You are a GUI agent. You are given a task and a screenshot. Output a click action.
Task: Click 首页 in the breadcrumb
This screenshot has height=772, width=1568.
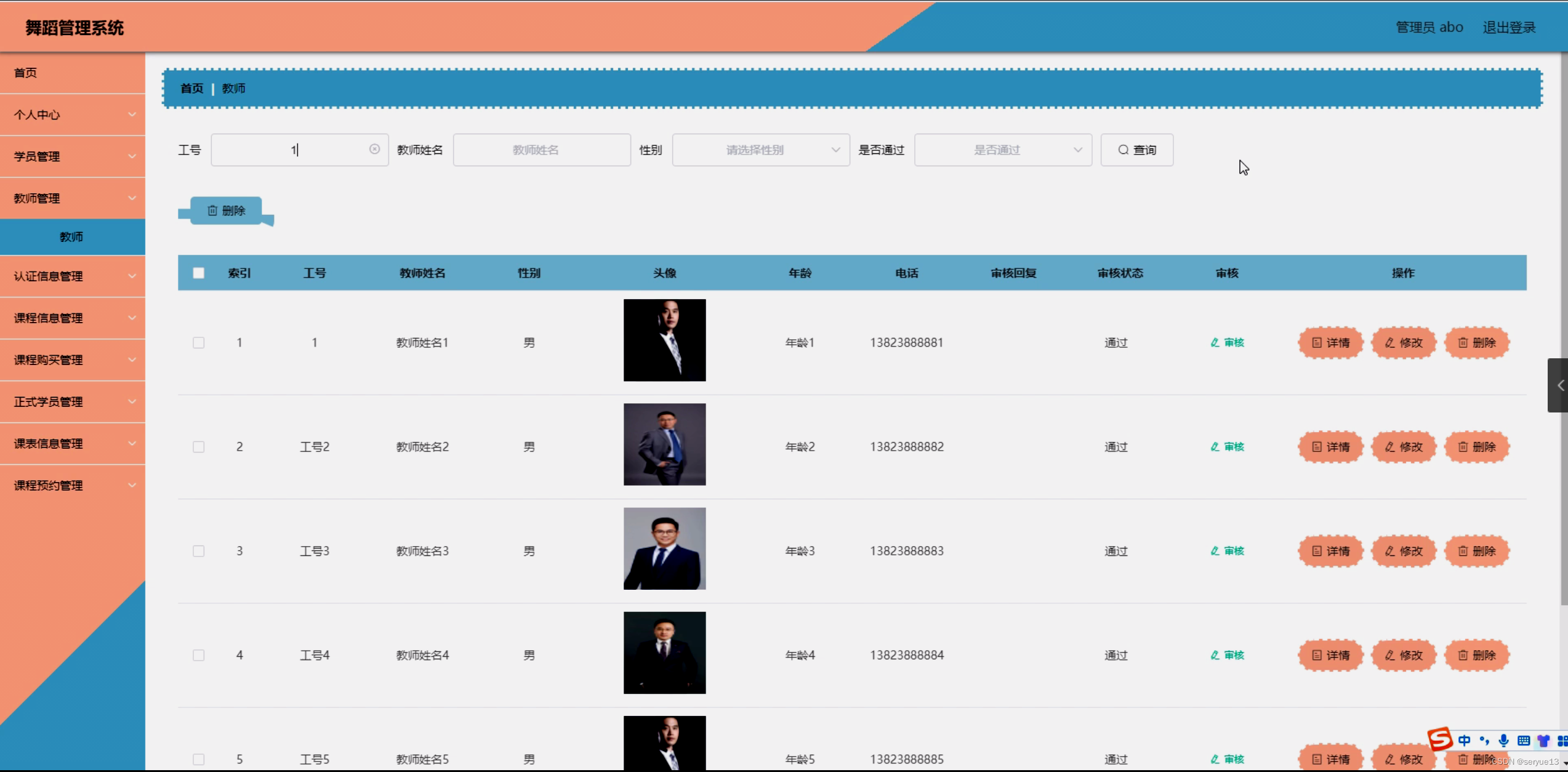[x=191, y=88]
